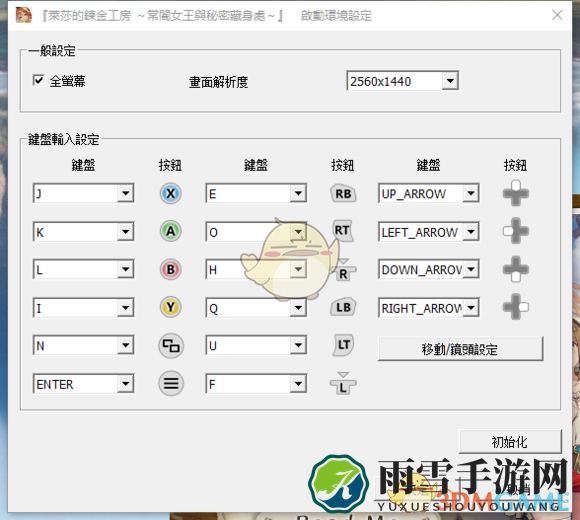580x520 pixels.
Task: Click the RB bumper icon
Action: pyautogui.click(x=343, y=193)
